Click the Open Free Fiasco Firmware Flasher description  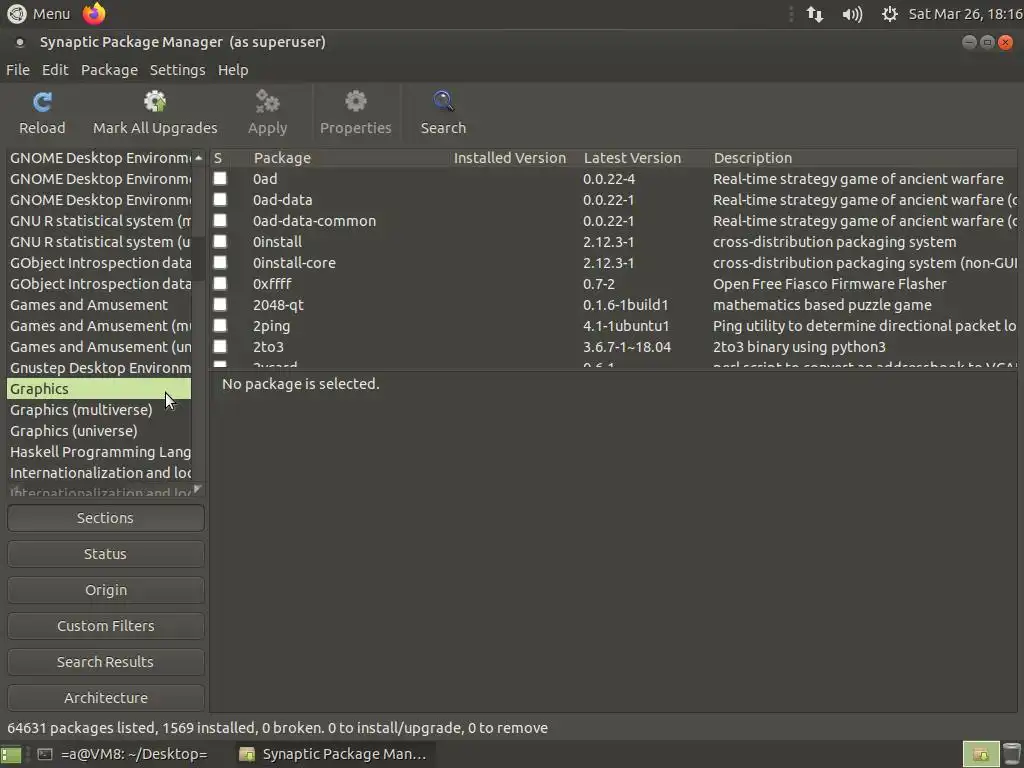[x=829, y=284]
